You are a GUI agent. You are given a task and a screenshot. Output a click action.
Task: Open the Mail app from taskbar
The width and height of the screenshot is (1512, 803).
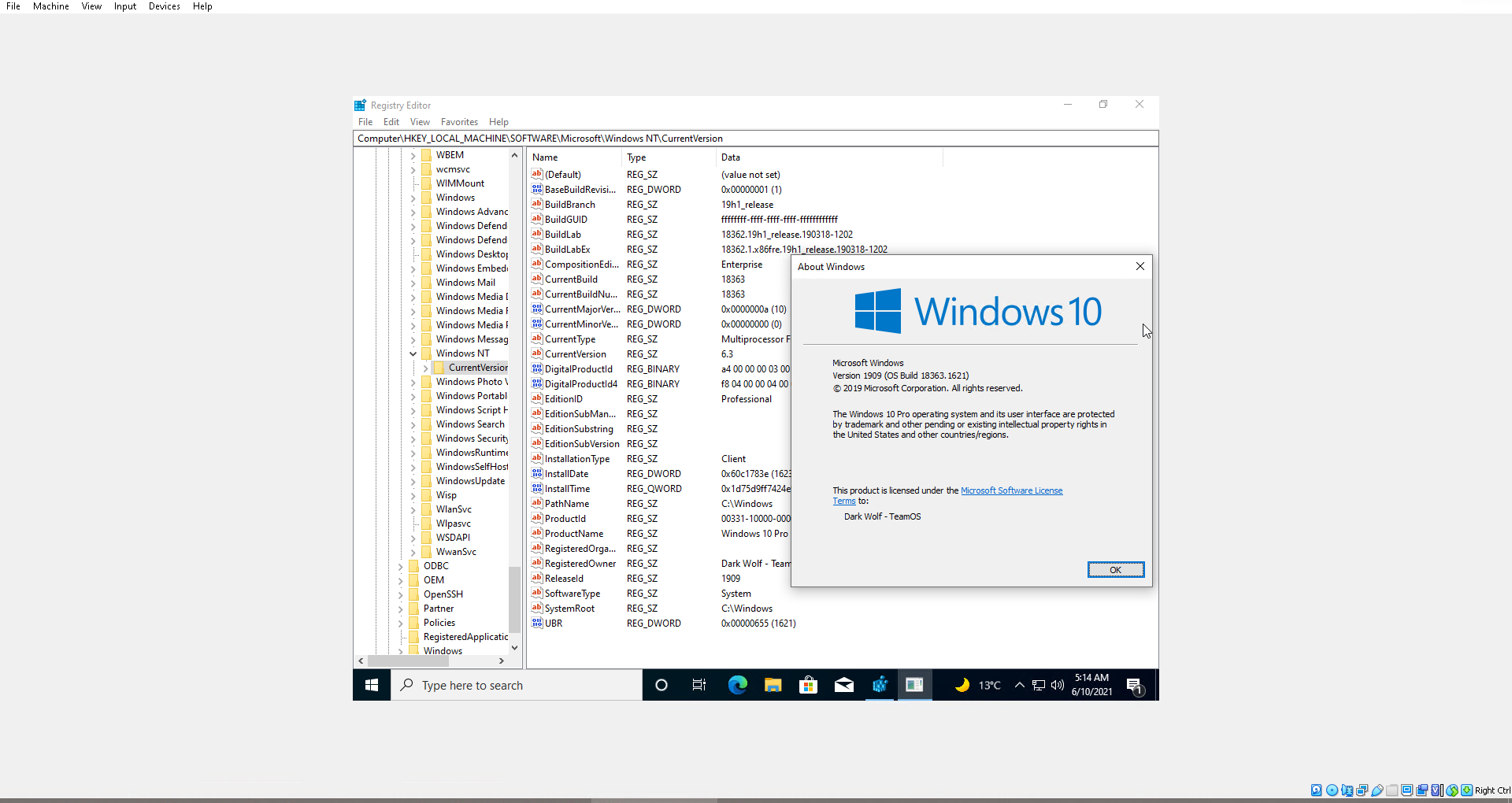[844, 685]
